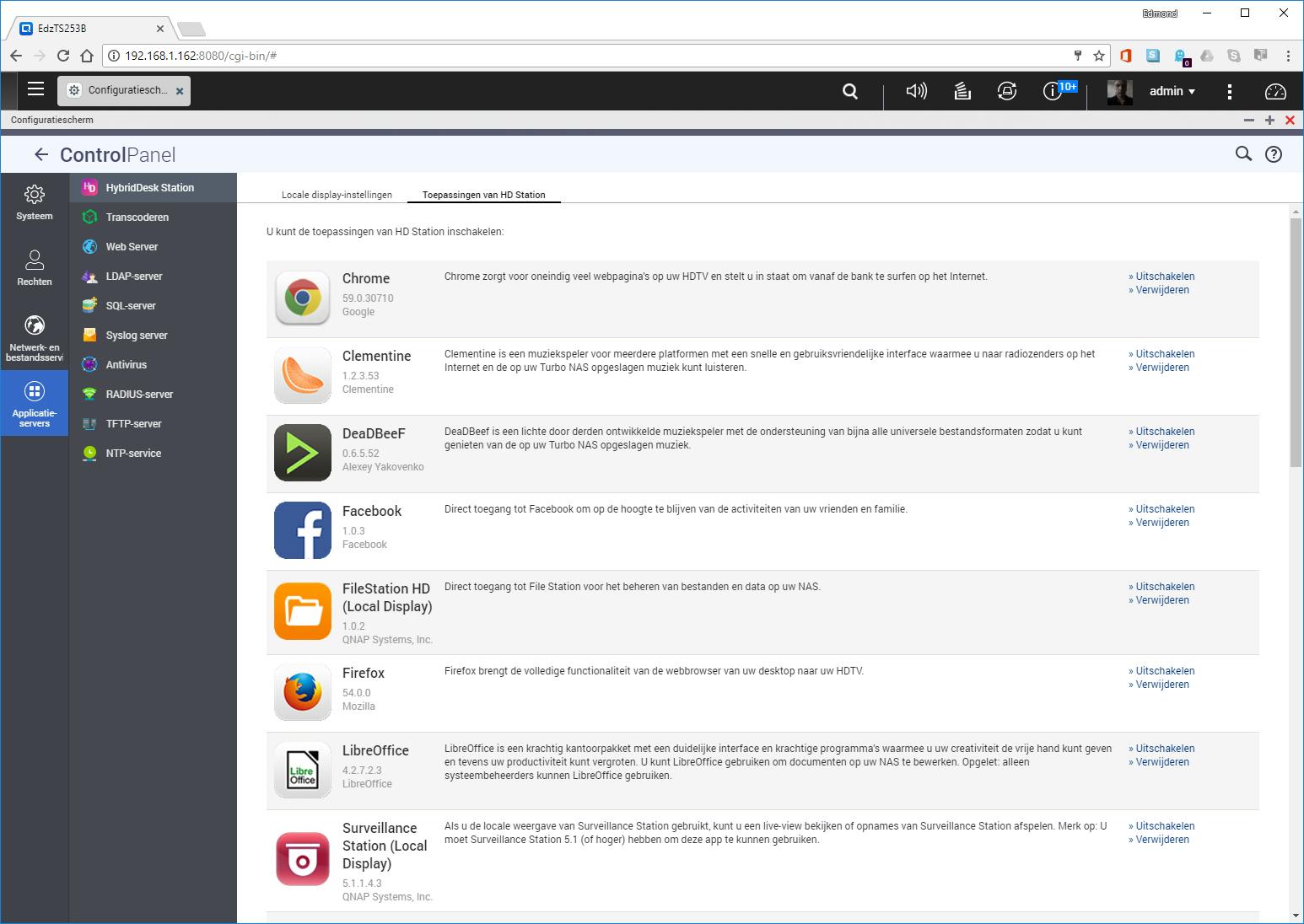Viewport: 1304px width, 924px height.
Task: Click the Chrome app icon
Action: [x=303, y=298]
